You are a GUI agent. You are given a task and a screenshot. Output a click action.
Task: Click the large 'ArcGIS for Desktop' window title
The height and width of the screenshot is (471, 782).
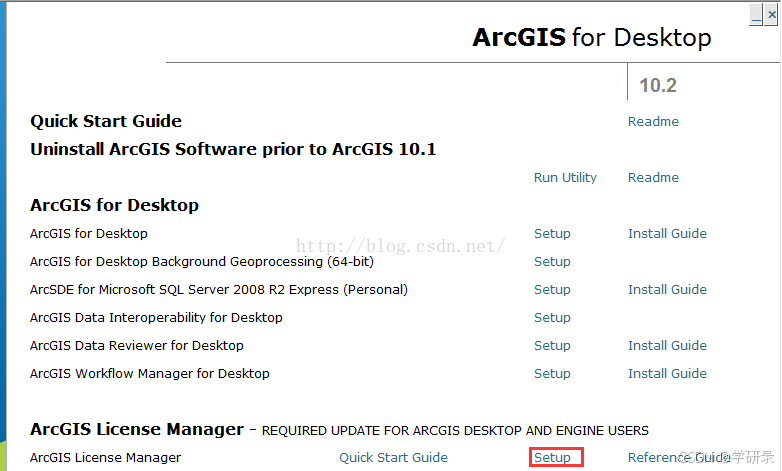coord(591,37)
